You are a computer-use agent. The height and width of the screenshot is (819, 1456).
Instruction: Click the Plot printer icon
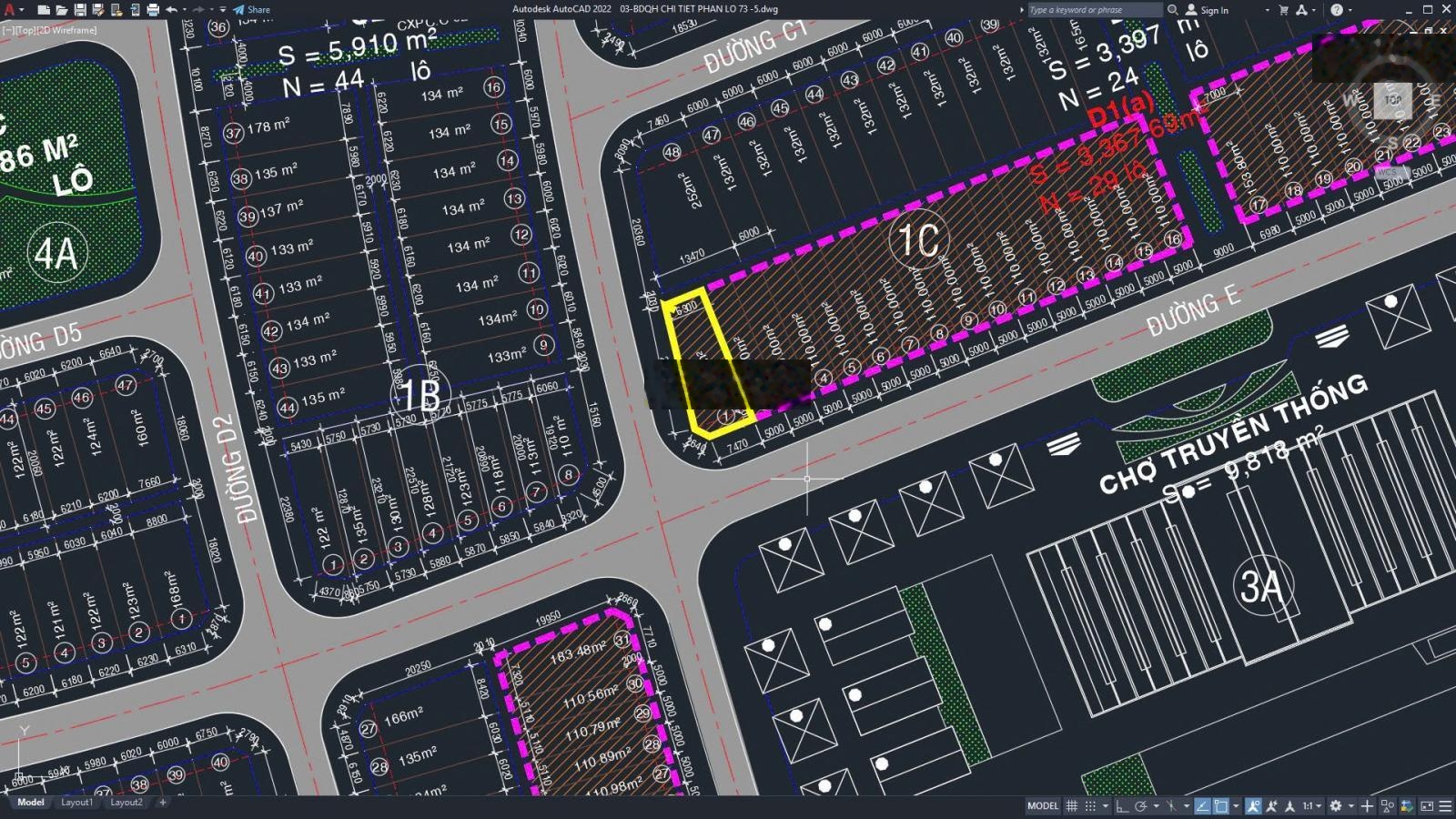point(152,10)
